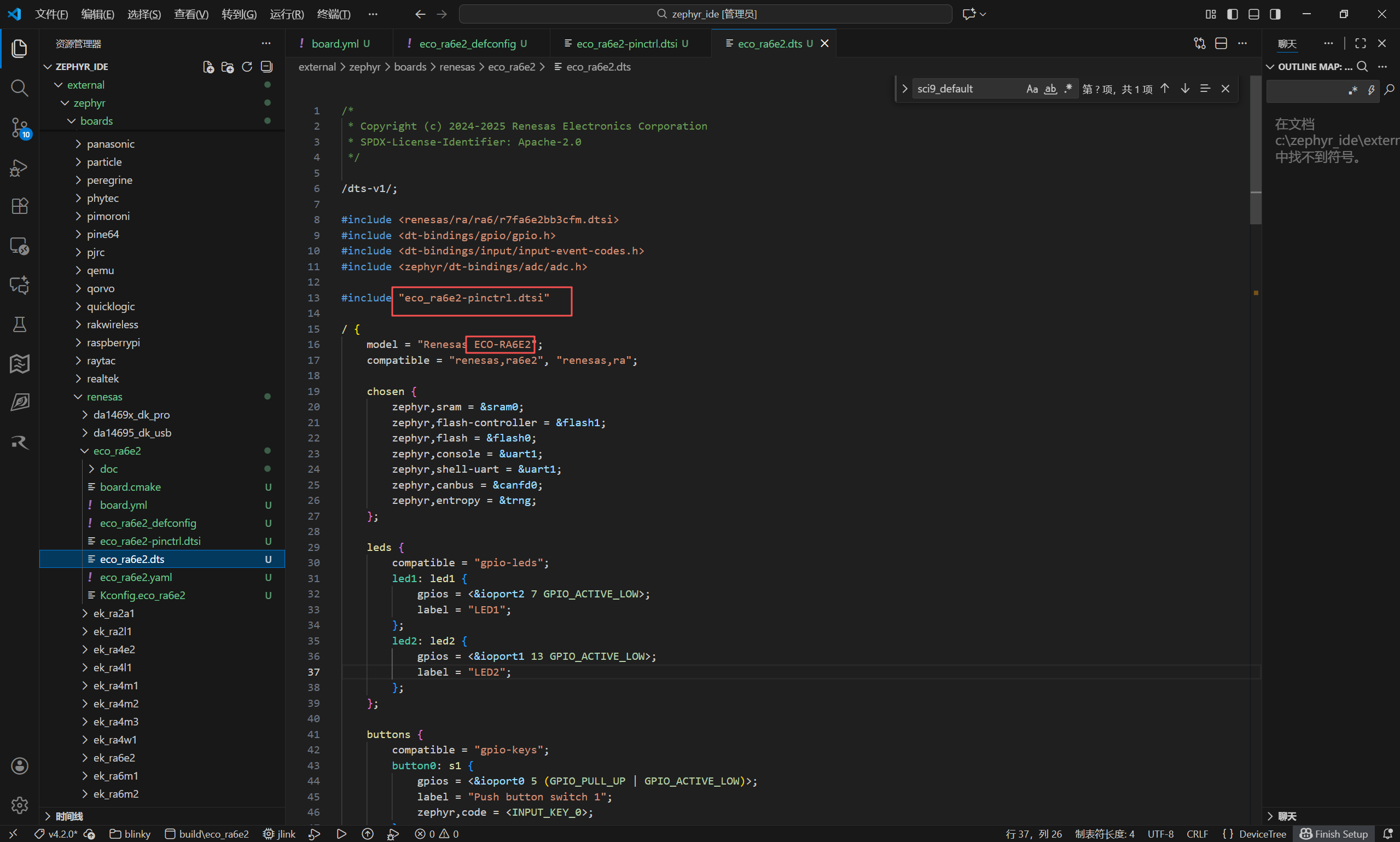Click Finish Setup in status bar
Viewport: 1400px width, 842px height.
click(1334, 833)
